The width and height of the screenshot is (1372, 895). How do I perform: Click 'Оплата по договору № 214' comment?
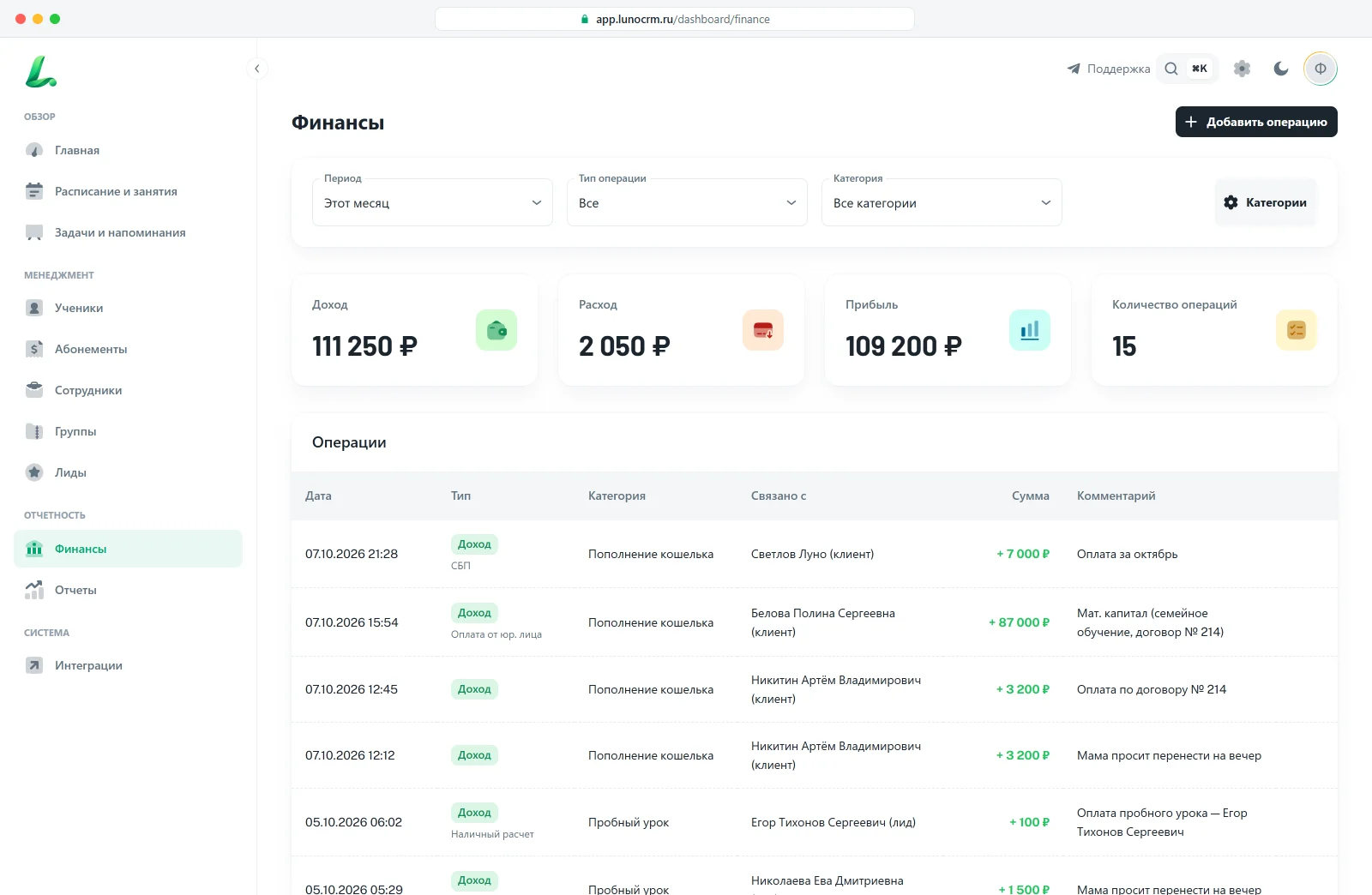(x=1152, y=689)
